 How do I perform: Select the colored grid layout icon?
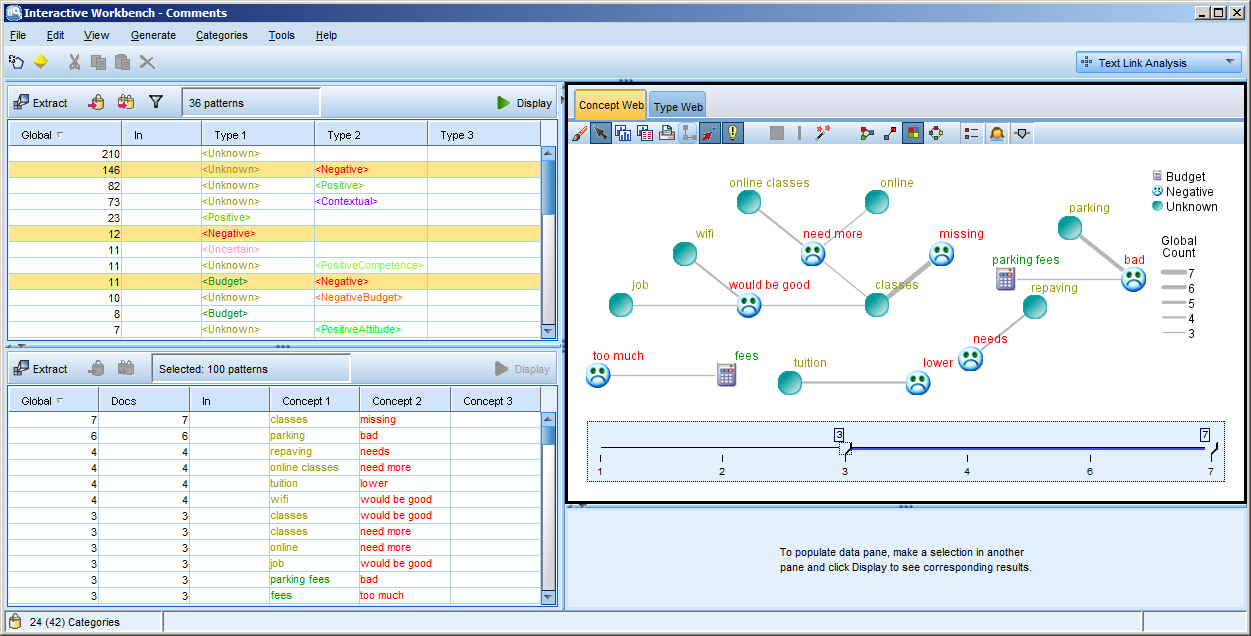coord(912,132)
